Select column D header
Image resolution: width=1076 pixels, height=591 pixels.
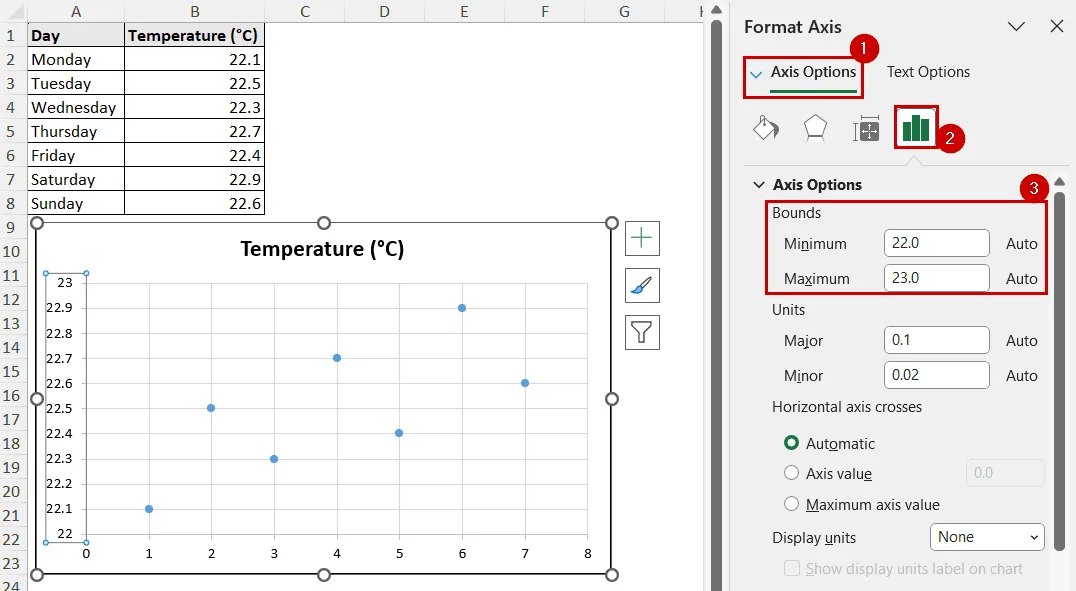384,11
